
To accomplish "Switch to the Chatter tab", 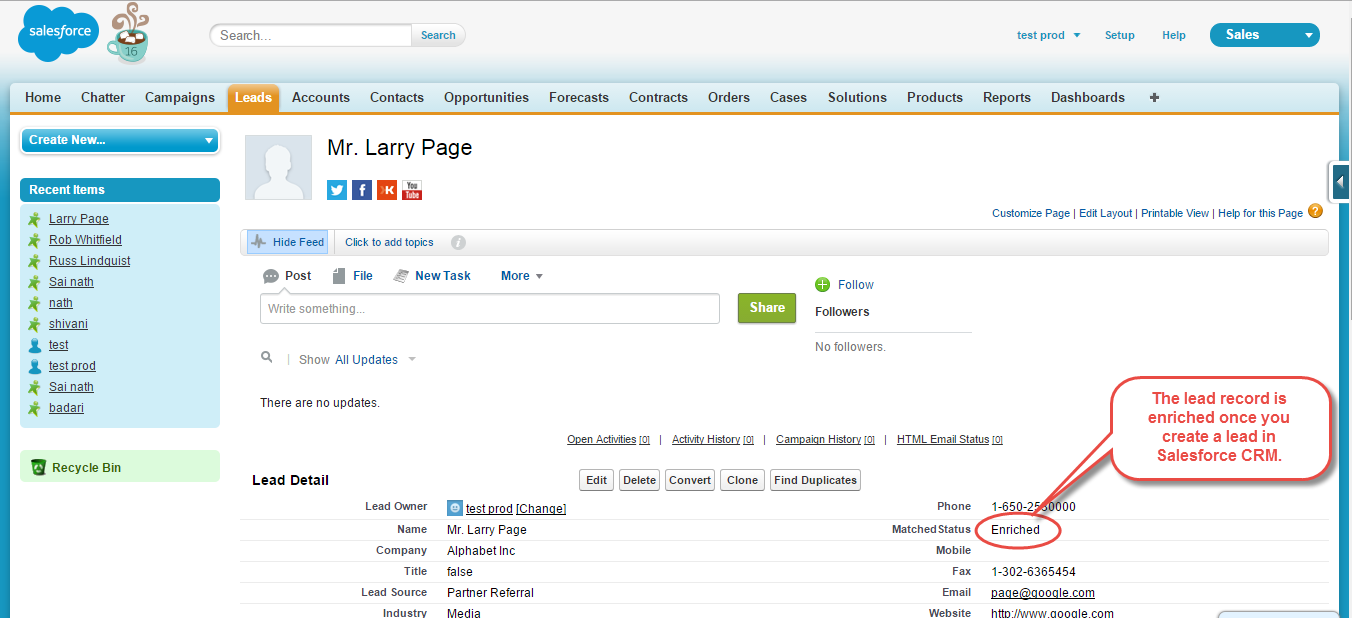I will click(103, 98).
